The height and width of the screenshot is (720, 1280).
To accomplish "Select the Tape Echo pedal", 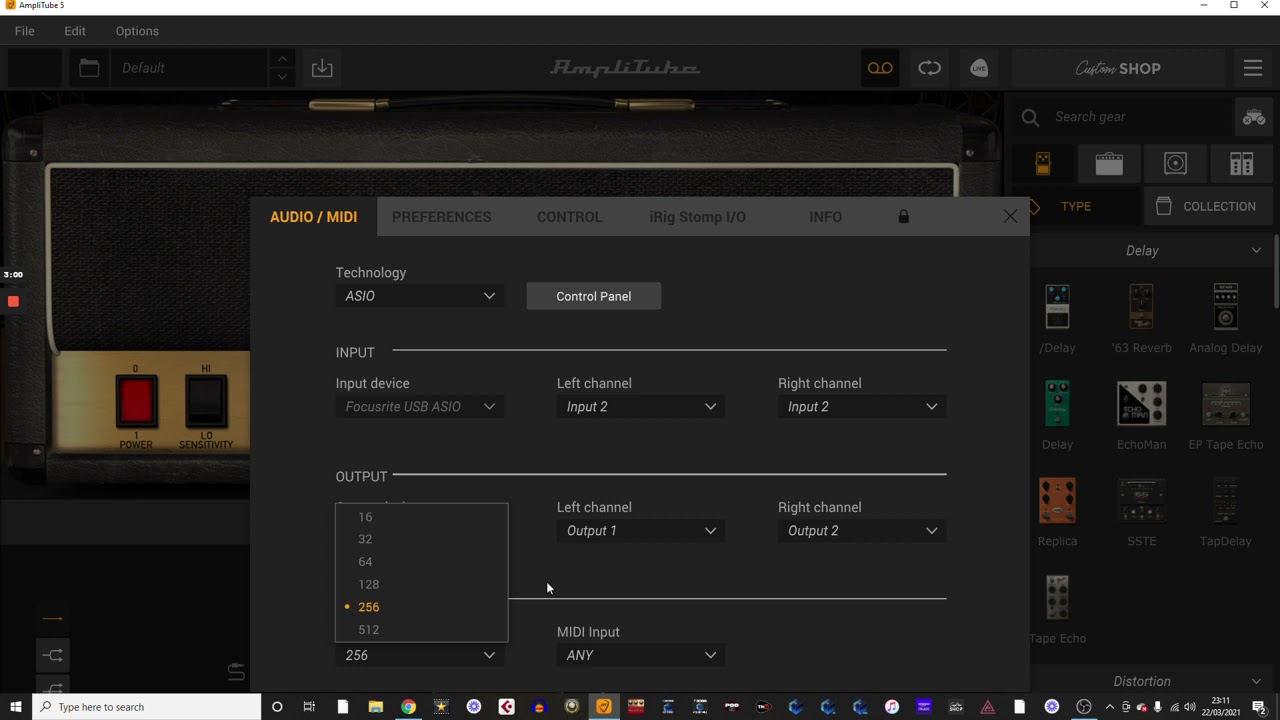I will (1057, 609).
